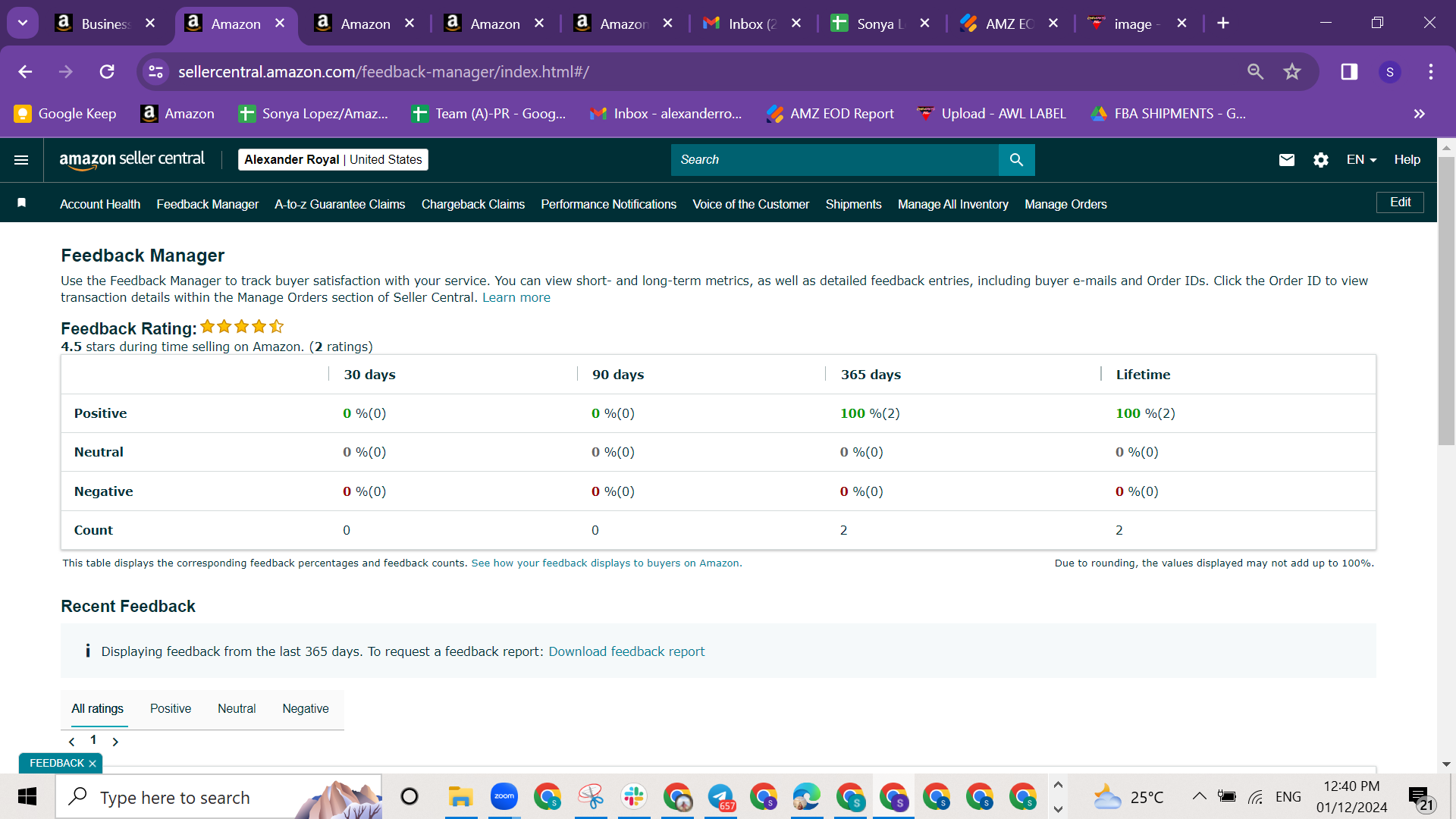Select the Positive feedback tab
This screenshot has width=1456, height=819.
click(x=171, y=708)
